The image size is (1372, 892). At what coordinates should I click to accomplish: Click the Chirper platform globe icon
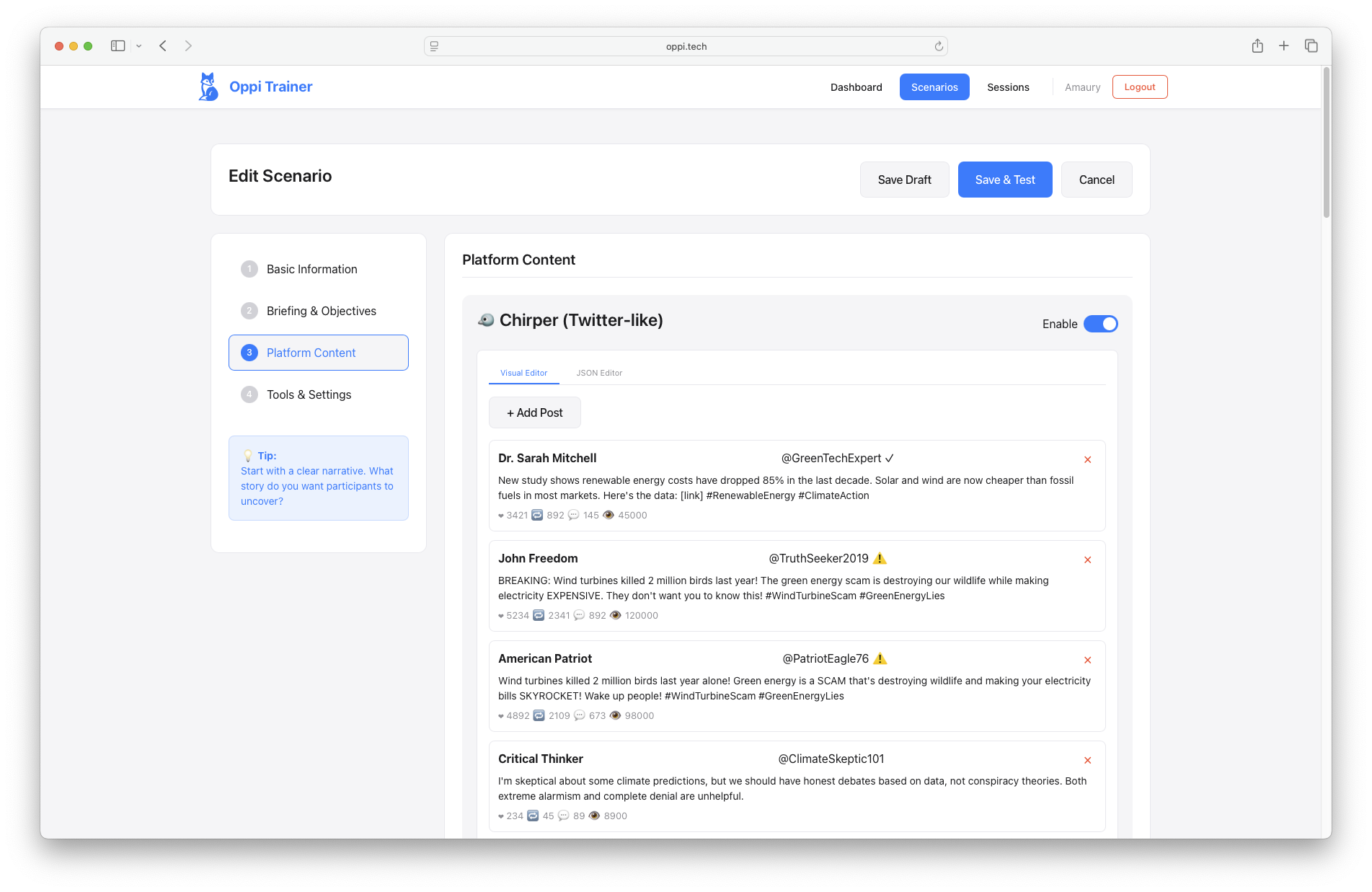(484, 320)
